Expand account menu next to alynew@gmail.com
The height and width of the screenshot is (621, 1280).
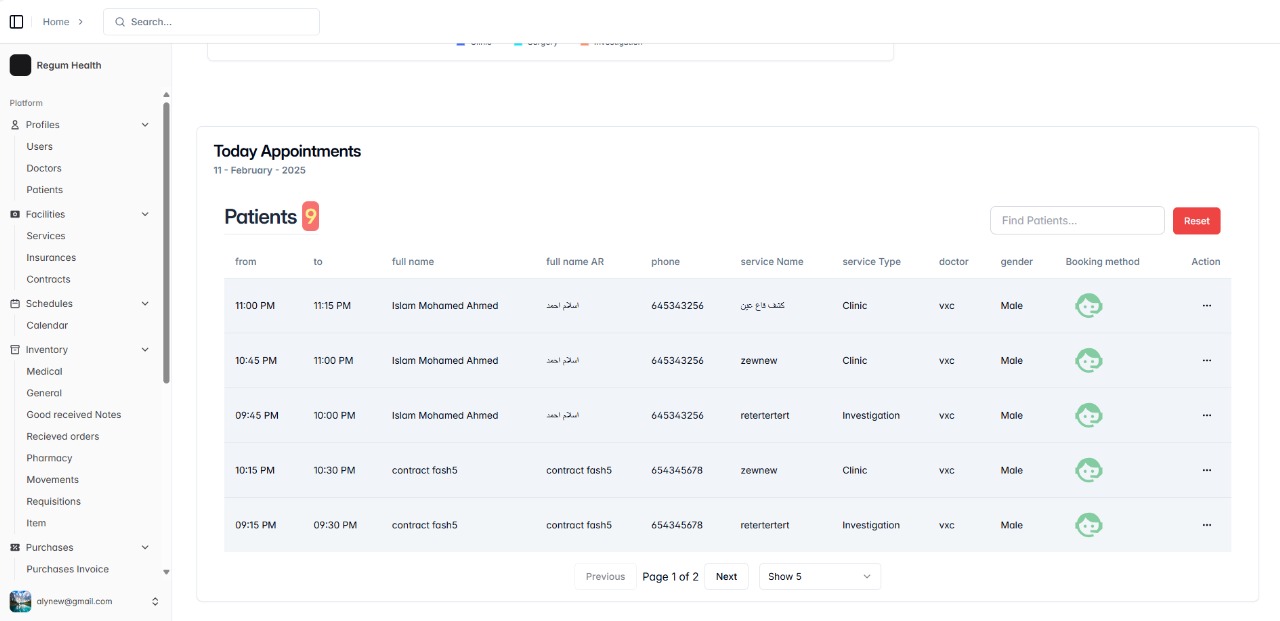[155, 601]
